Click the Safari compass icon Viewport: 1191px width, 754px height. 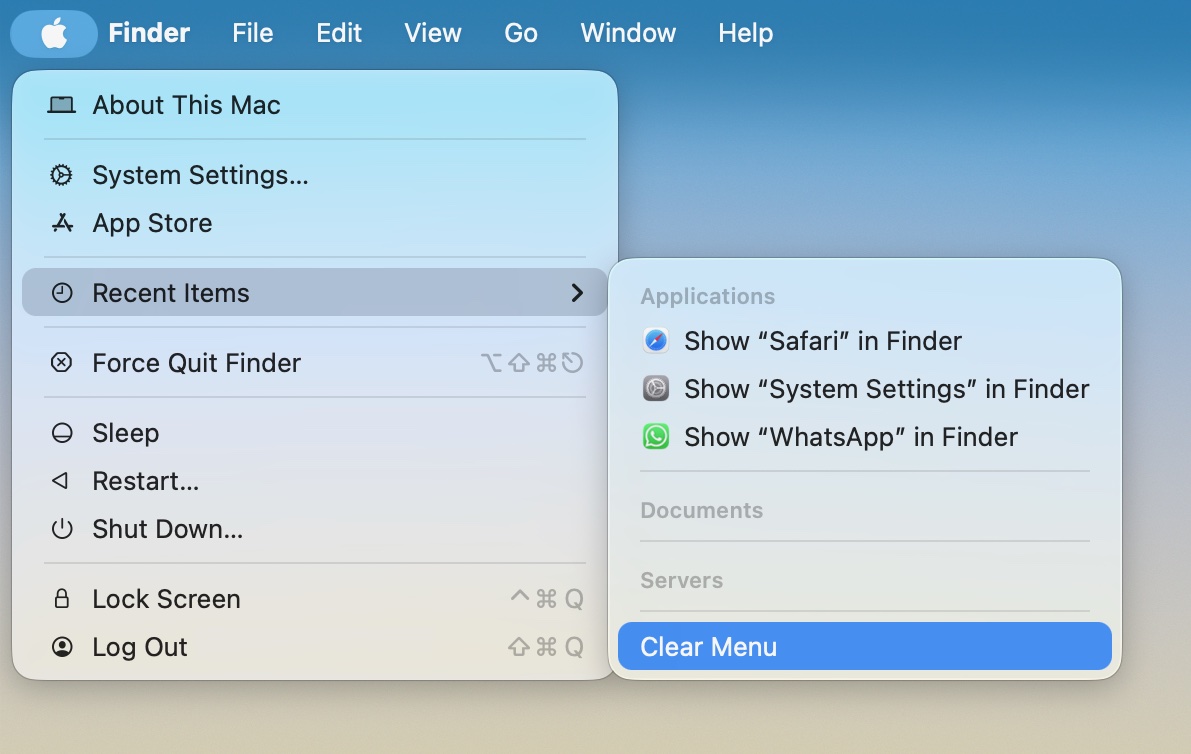pyautogui.click(x=656, y=341)
